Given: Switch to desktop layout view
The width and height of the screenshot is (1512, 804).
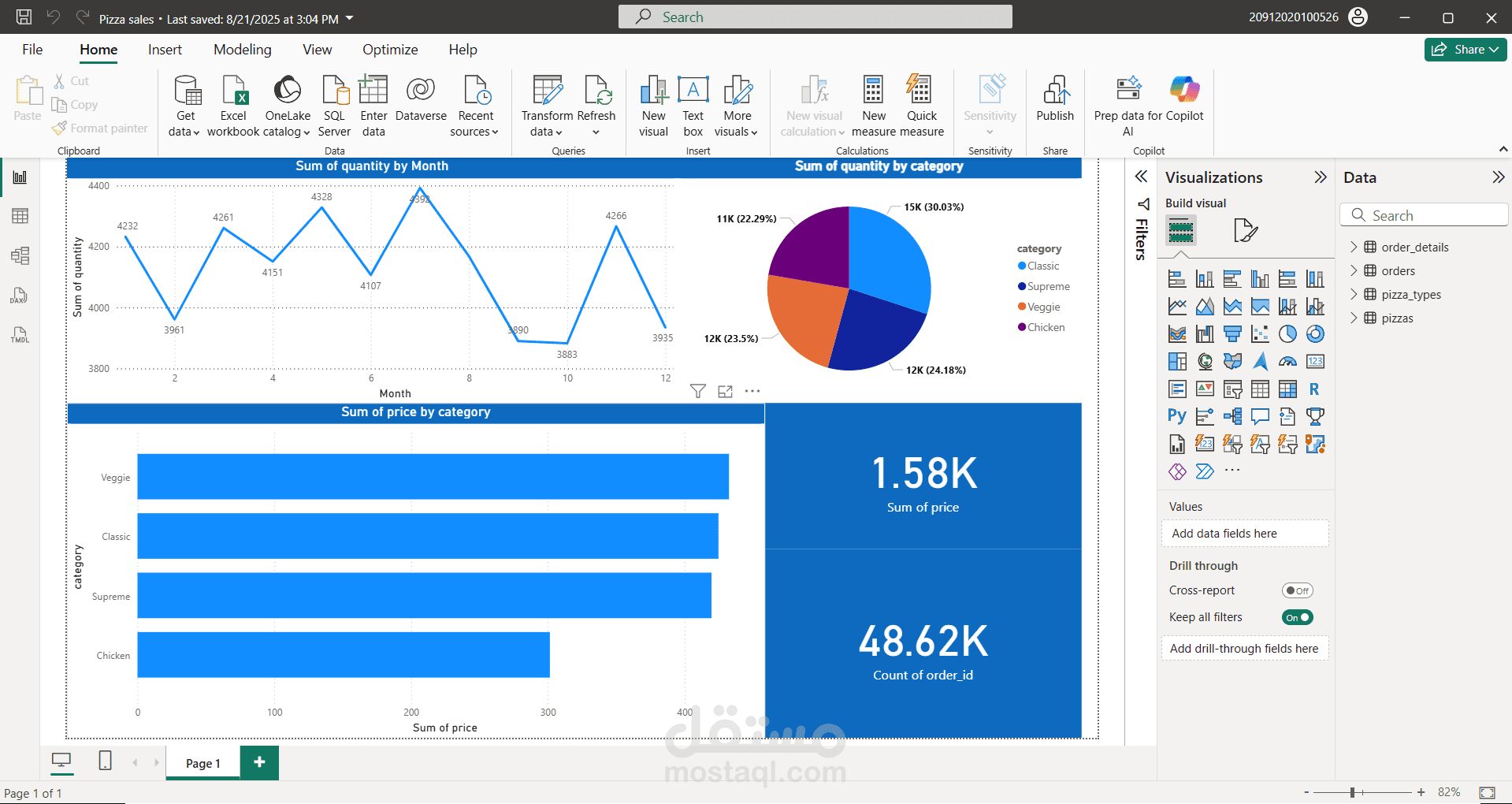Looking at the screenshot, I should (x=61, y=761).
